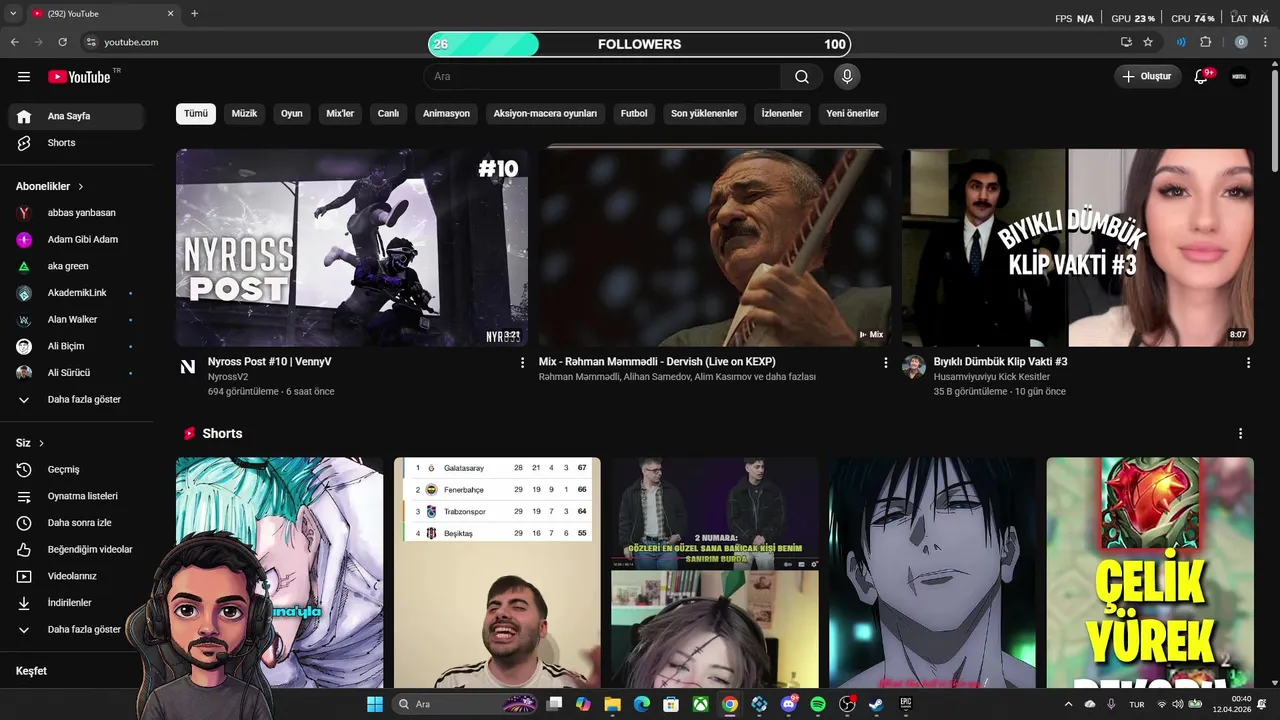
Task: Open abbas yanbasan channel
Action: coord(76,213)
